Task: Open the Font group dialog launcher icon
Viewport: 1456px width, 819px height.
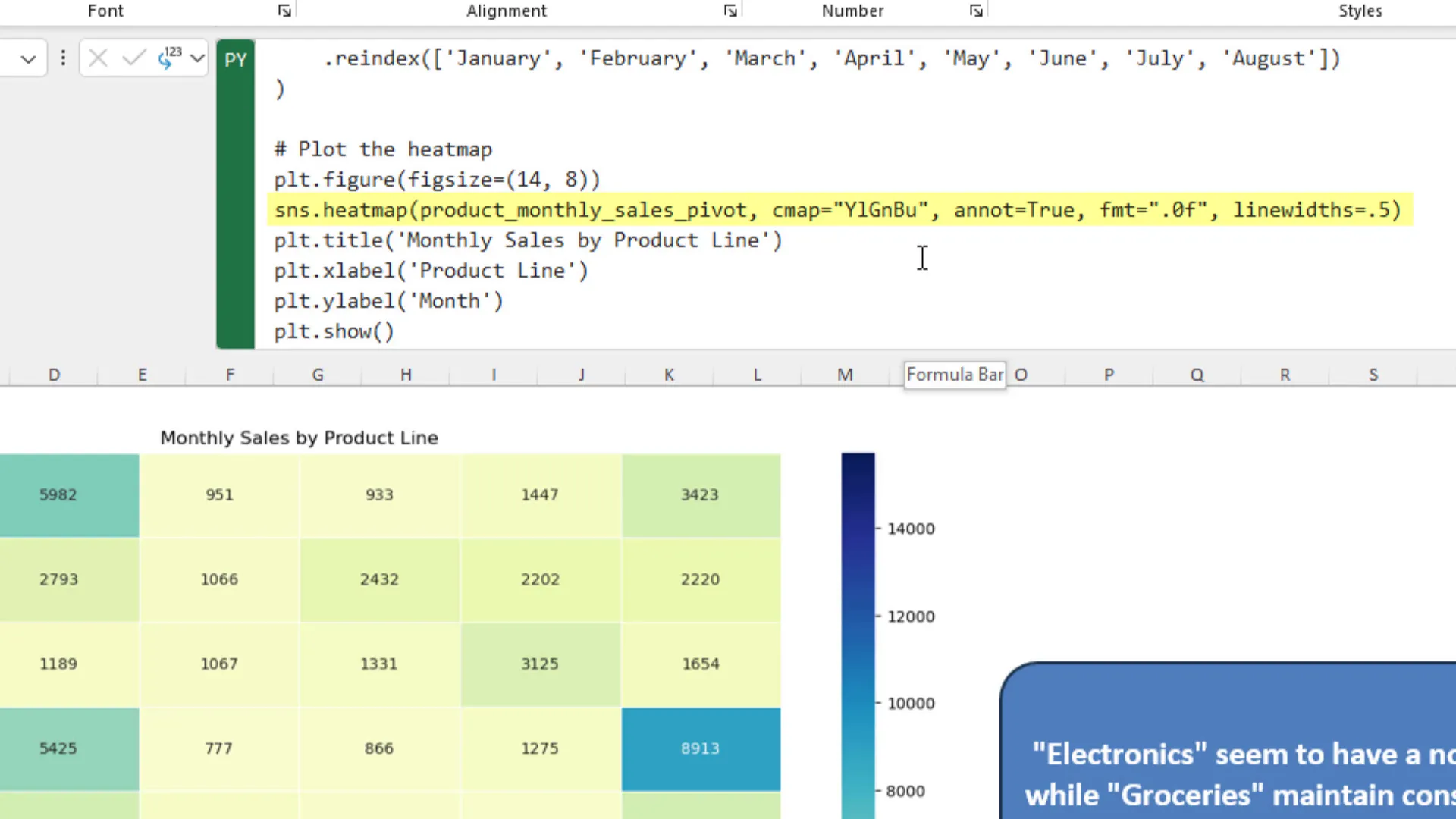Action: click(284, 11)
